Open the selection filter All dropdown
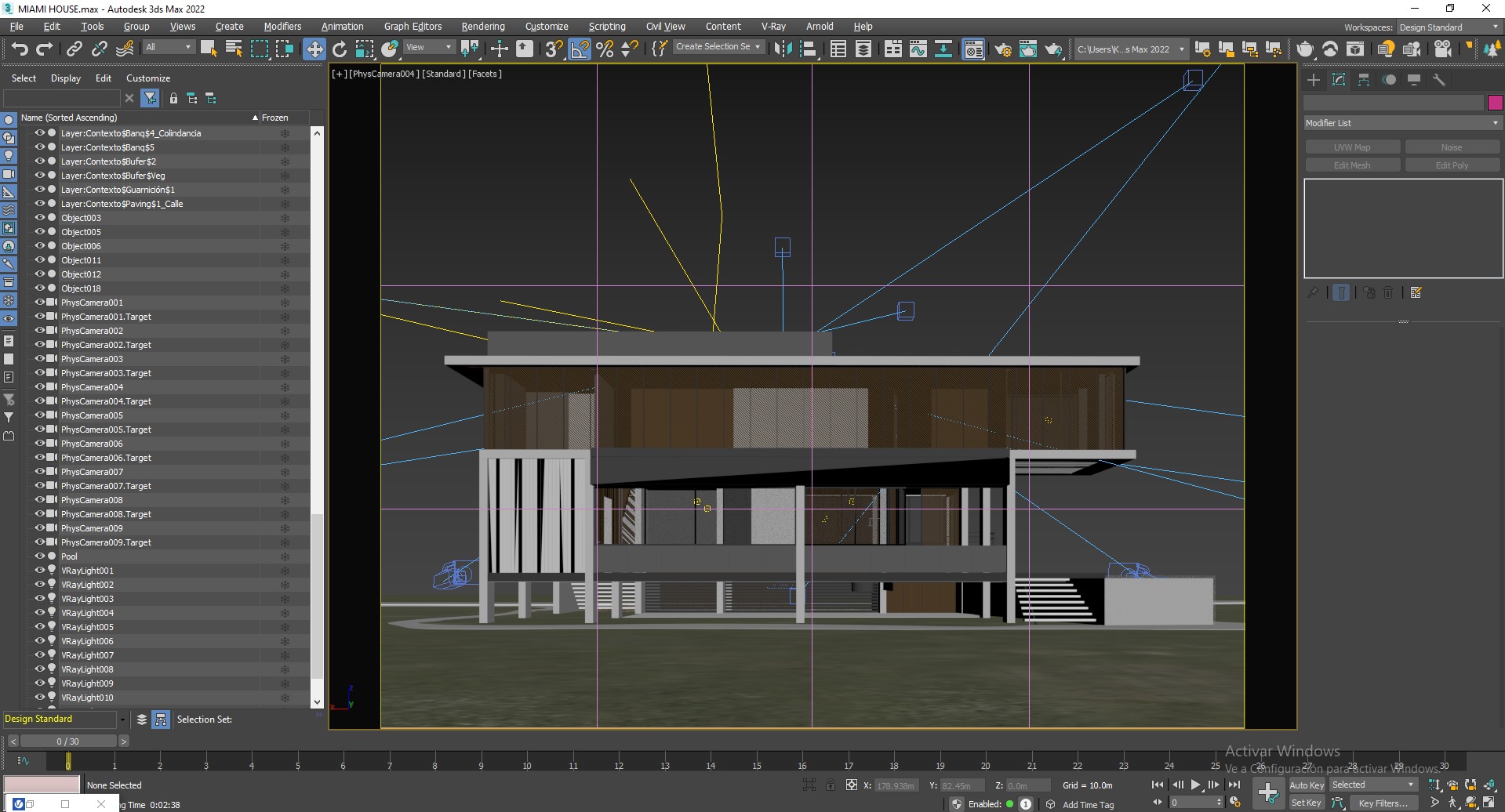This screenshot has width=1505, height=812. pos(169,47)
